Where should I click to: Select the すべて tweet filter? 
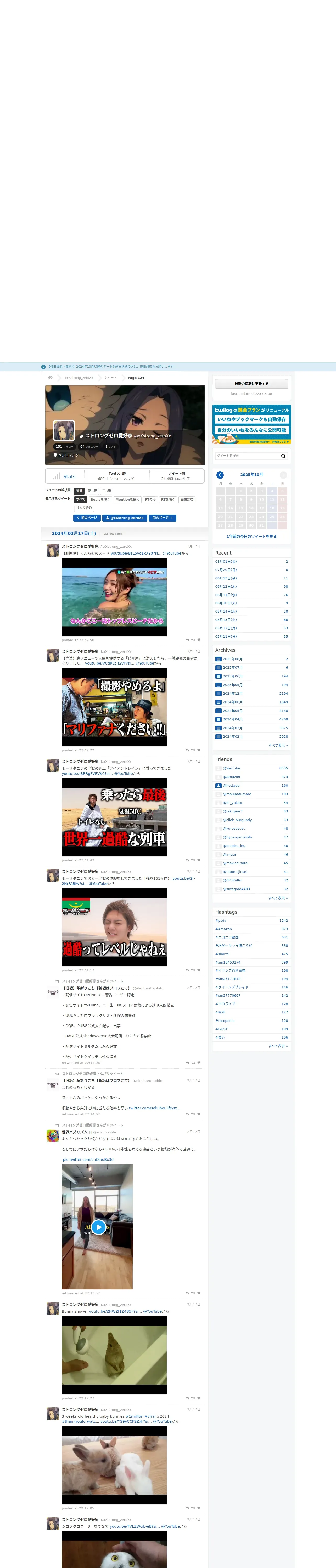pos(81,499)
